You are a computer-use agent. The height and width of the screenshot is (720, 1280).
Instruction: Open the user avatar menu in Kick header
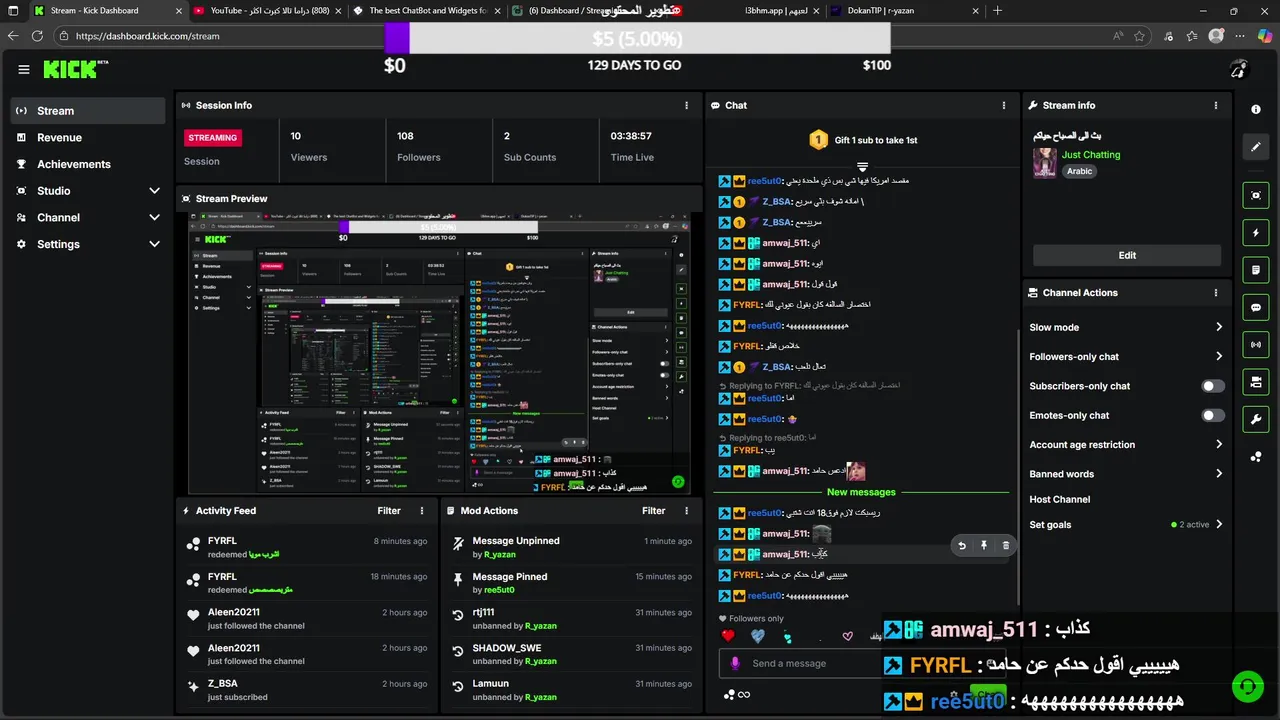pyautogui.click(x=1238, y=70)
